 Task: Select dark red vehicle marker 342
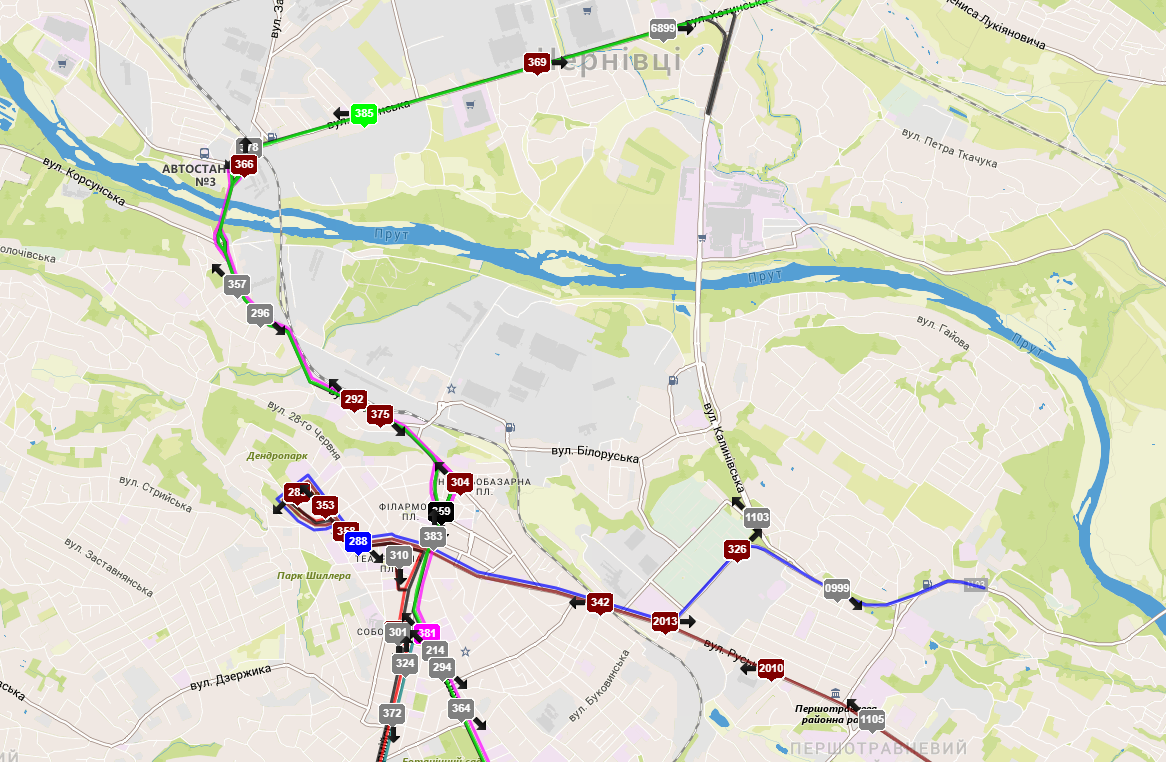point(600,603)
